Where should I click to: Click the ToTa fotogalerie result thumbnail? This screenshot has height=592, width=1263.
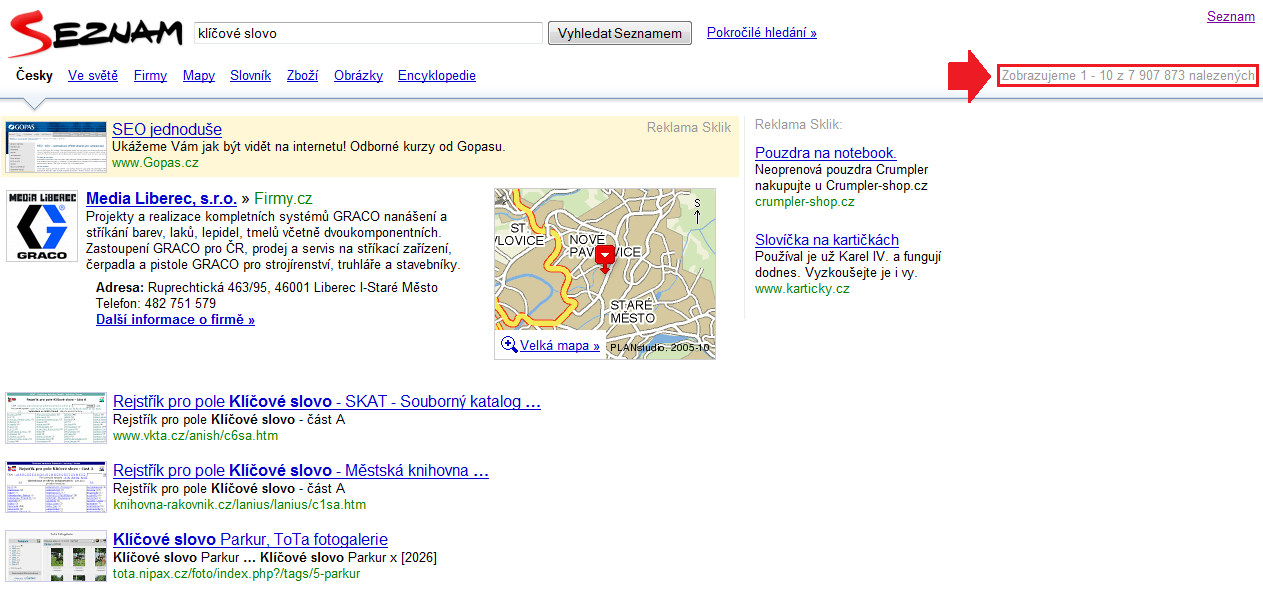[x=56, y=556]
